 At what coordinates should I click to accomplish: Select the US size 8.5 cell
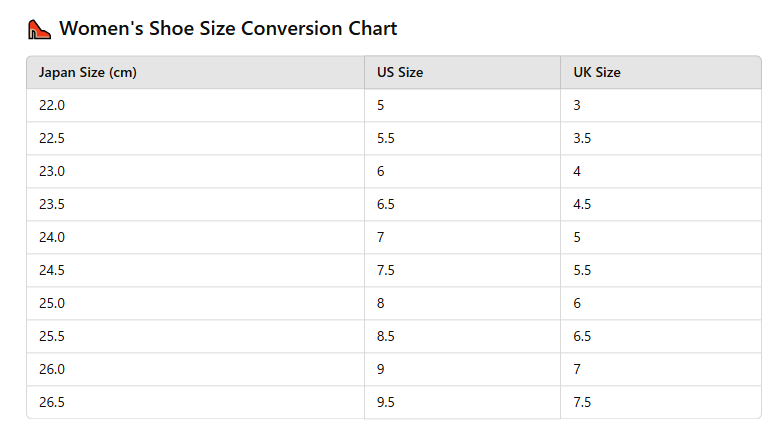[386, 336]
